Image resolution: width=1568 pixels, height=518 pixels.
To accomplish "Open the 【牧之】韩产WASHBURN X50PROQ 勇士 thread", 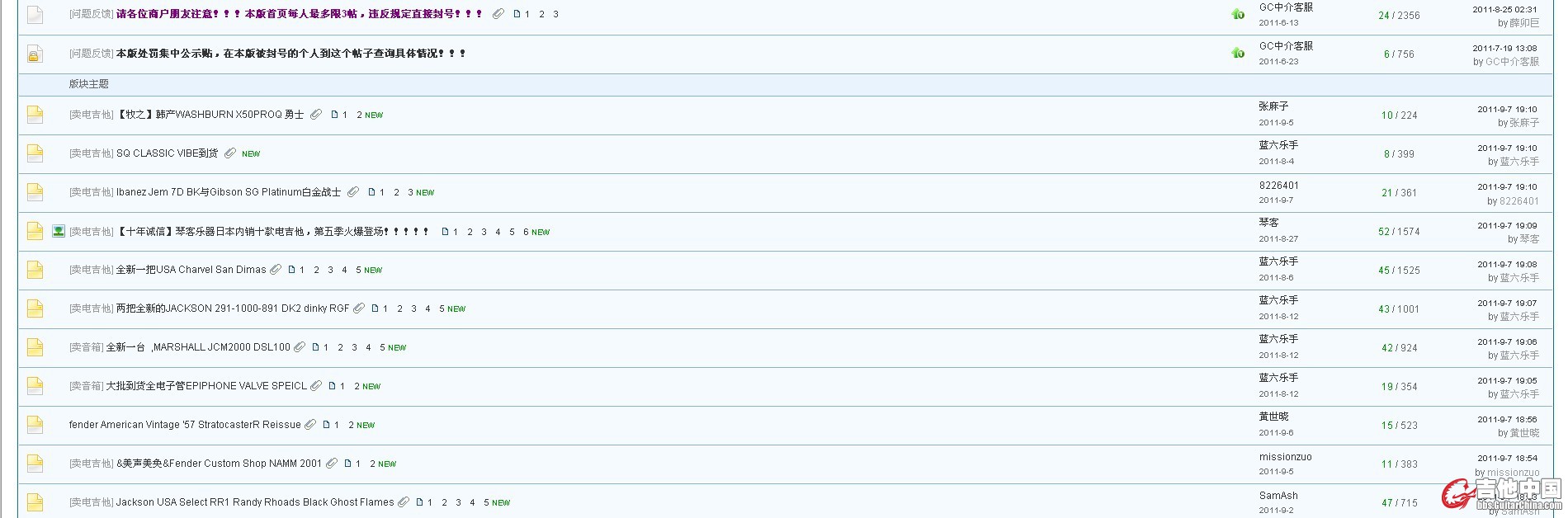I will coord(210,115).
